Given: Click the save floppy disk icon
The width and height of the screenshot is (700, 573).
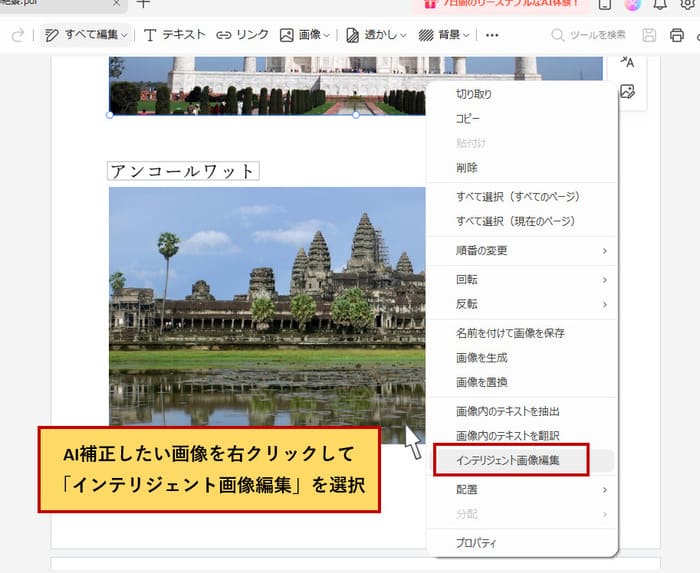Looking at the screenshot, I should coord(649,35).
